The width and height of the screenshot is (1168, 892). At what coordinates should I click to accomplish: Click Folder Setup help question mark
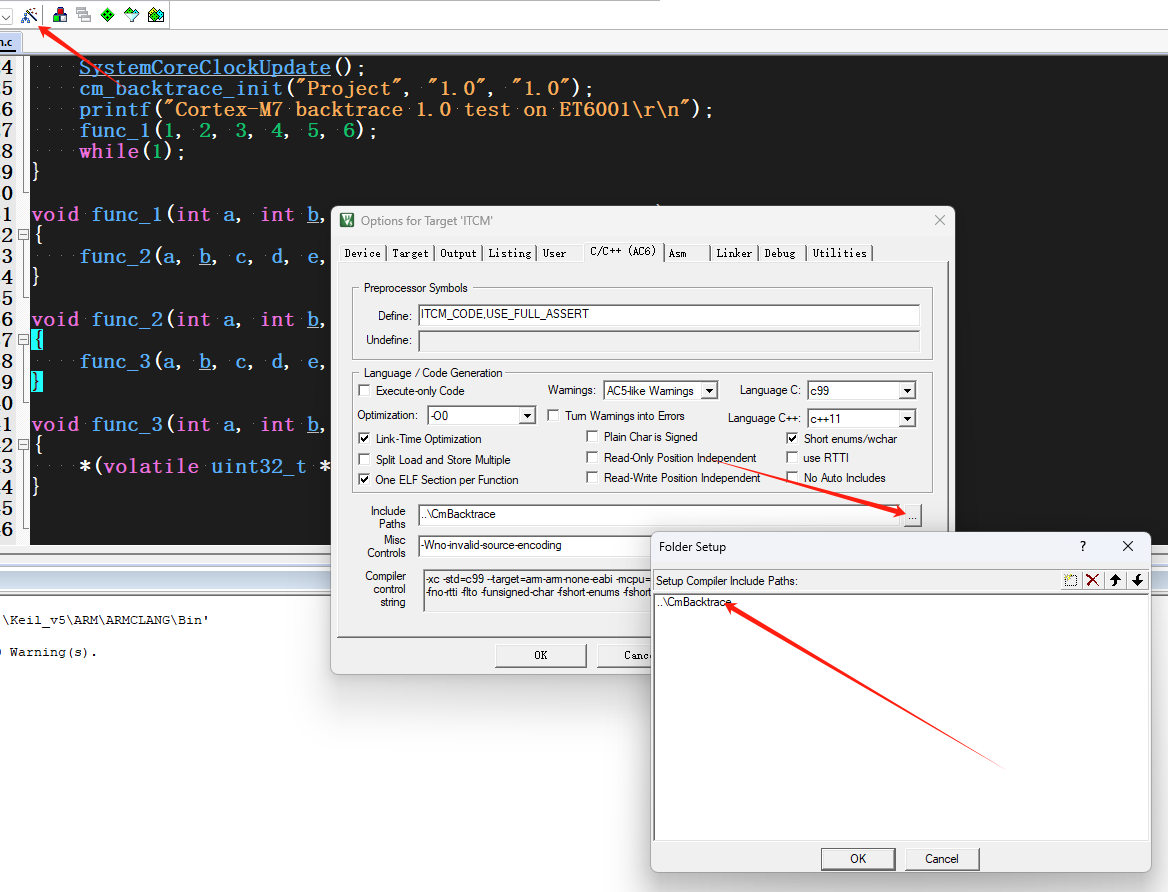1082,546
